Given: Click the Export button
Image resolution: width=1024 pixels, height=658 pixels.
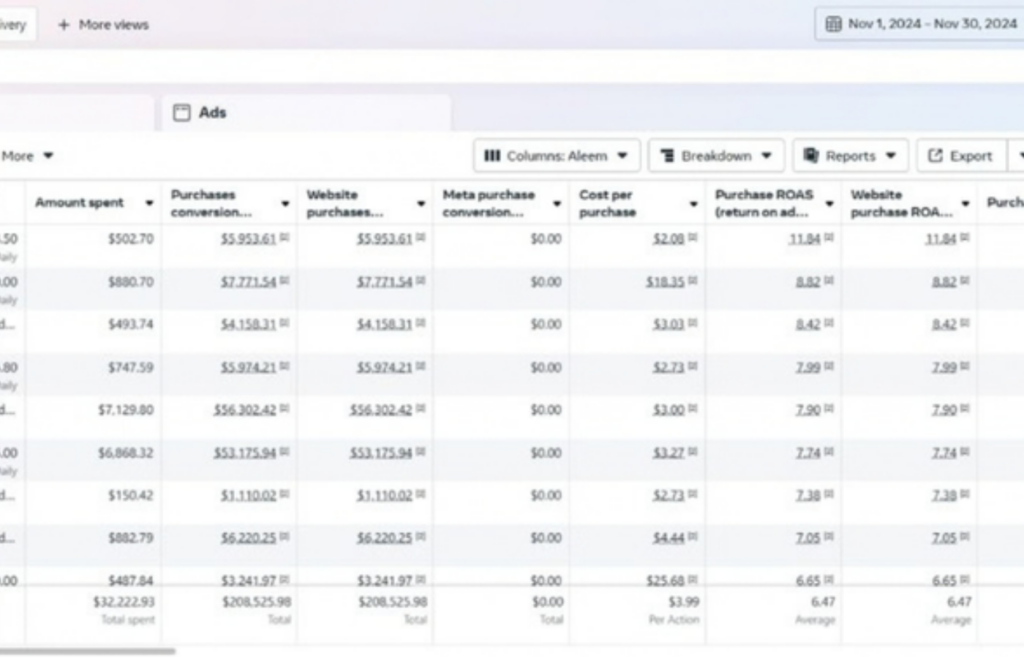Looking at the screenshot, I should [x=961, y=156].
